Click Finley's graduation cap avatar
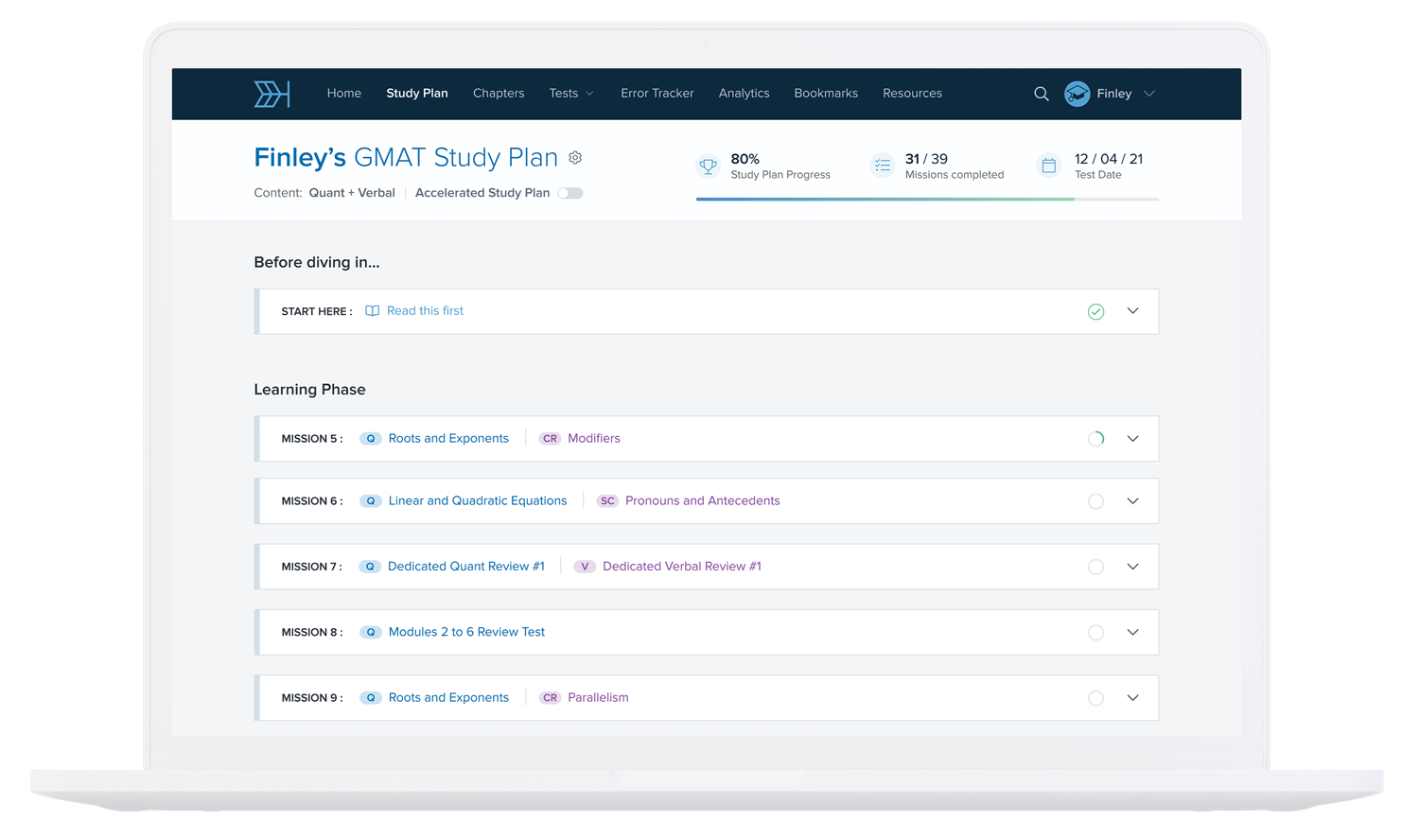The image size is (1419, 840). [x=1077, y=94]
